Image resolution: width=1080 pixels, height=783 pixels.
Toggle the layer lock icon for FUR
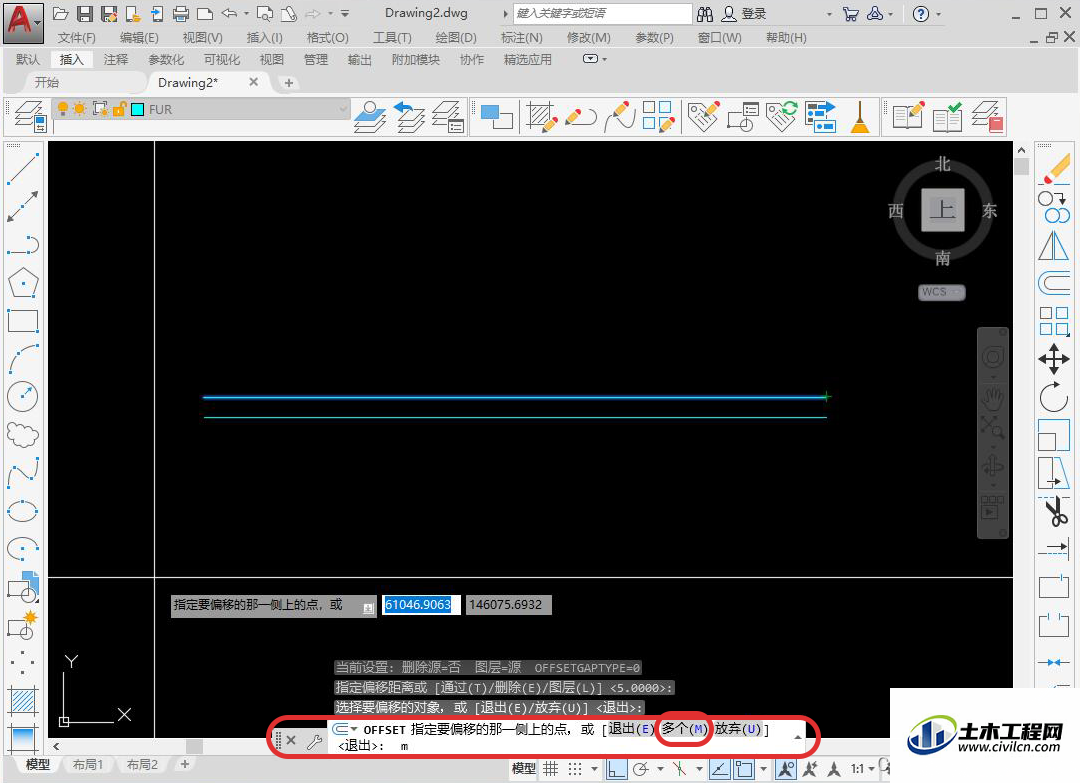[119, 109]
